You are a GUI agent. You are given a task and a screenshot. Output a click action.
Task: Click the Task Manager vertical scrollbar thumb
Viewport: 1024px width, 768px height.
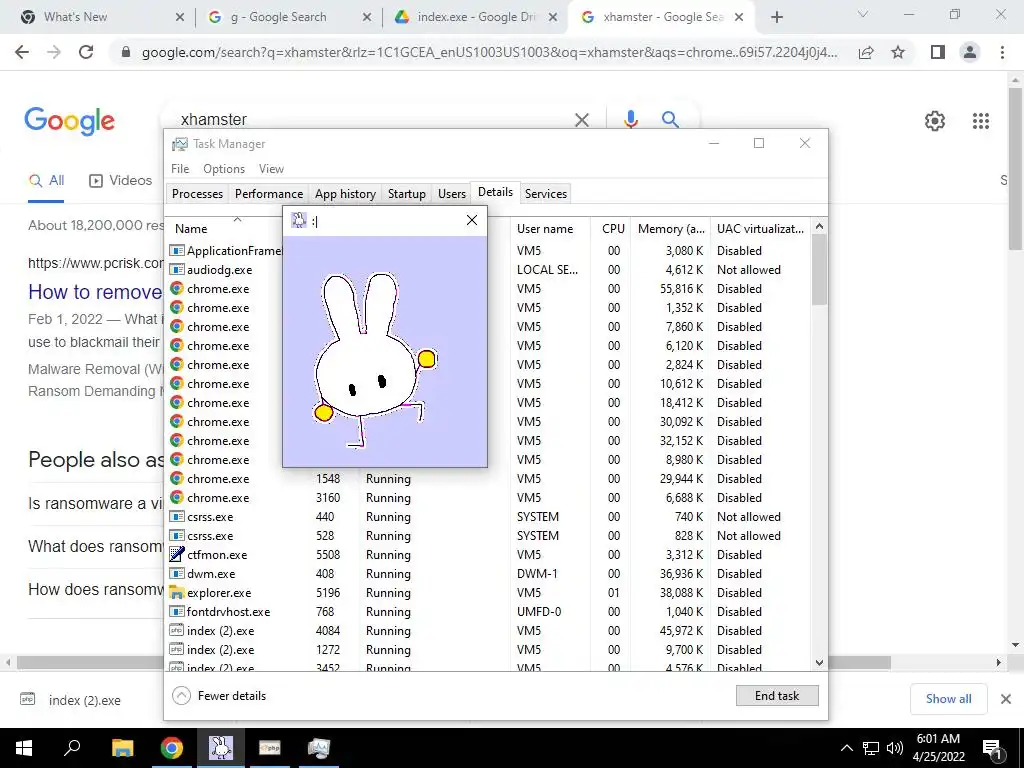point(819,269)
